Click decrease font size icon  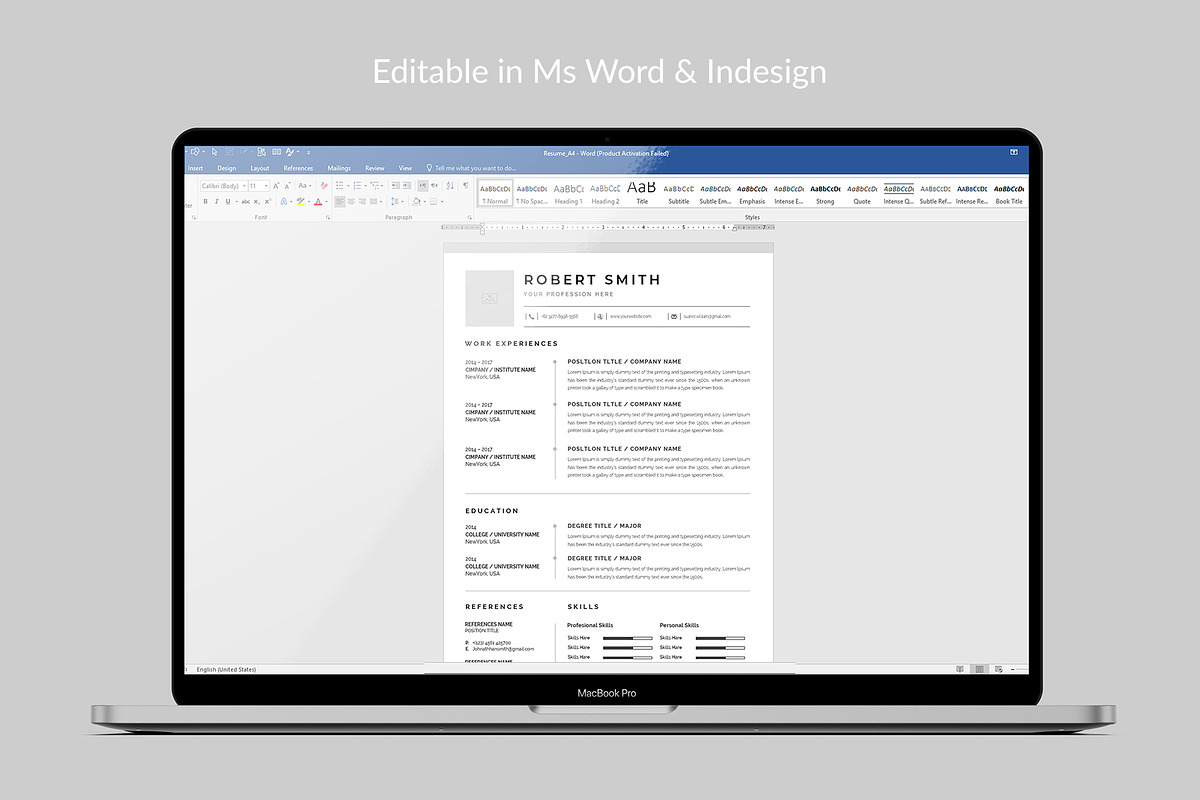pos(287,186)
